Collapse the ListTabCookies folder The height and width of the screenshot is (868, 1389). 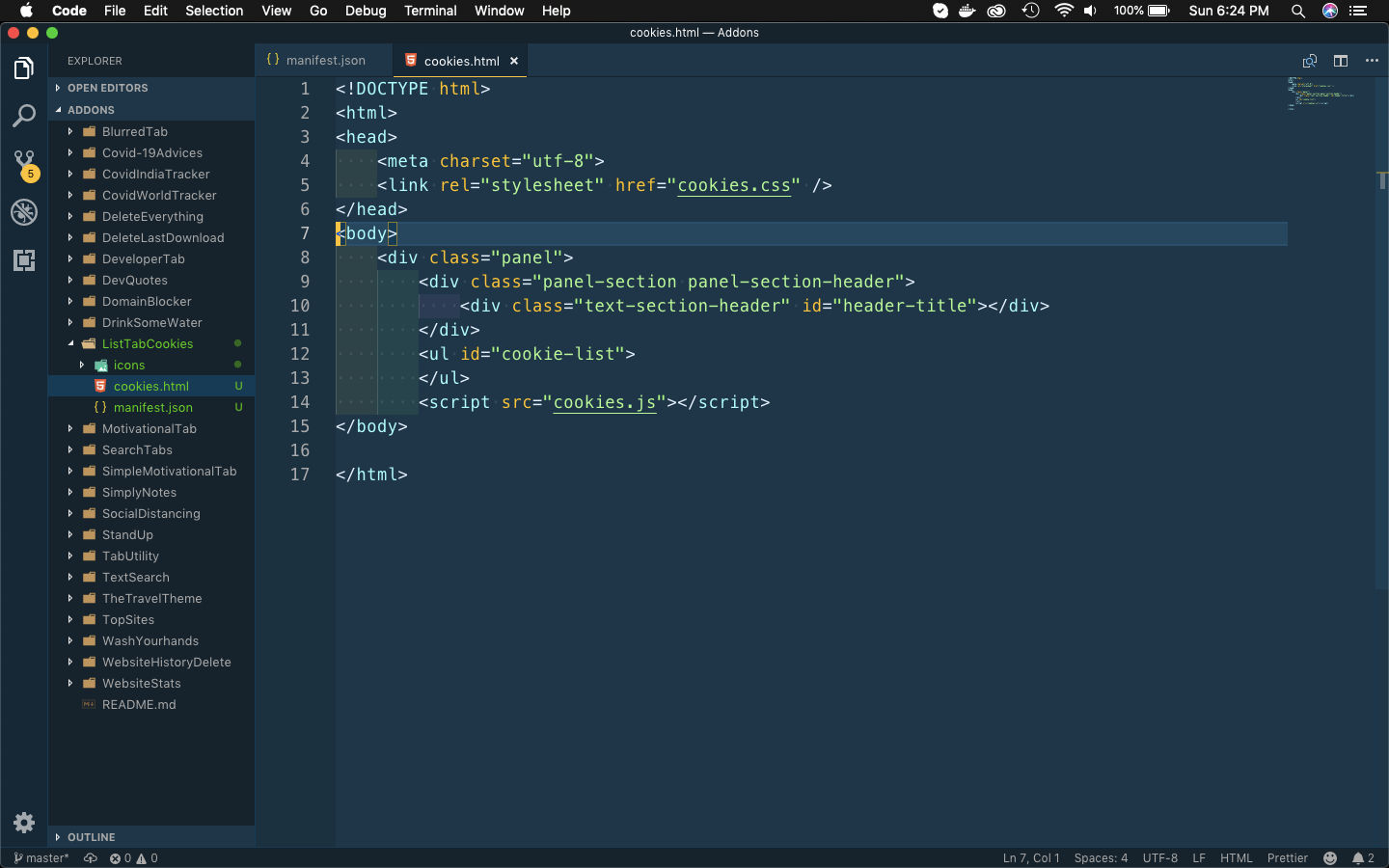point(151,343)
